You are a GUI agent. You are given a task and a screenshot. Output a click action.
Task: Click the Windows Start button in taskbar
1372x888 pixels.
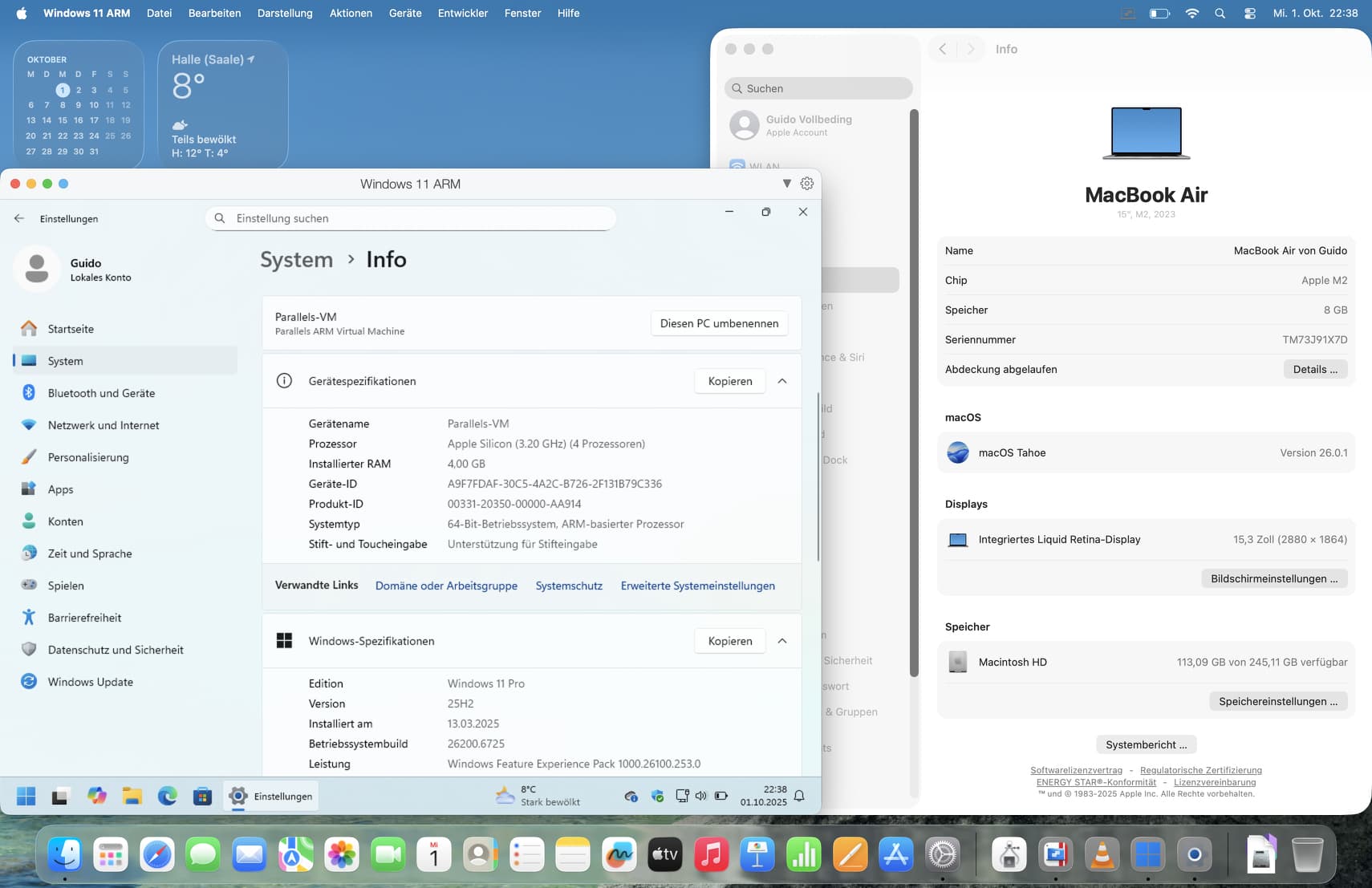click(26, 796)
